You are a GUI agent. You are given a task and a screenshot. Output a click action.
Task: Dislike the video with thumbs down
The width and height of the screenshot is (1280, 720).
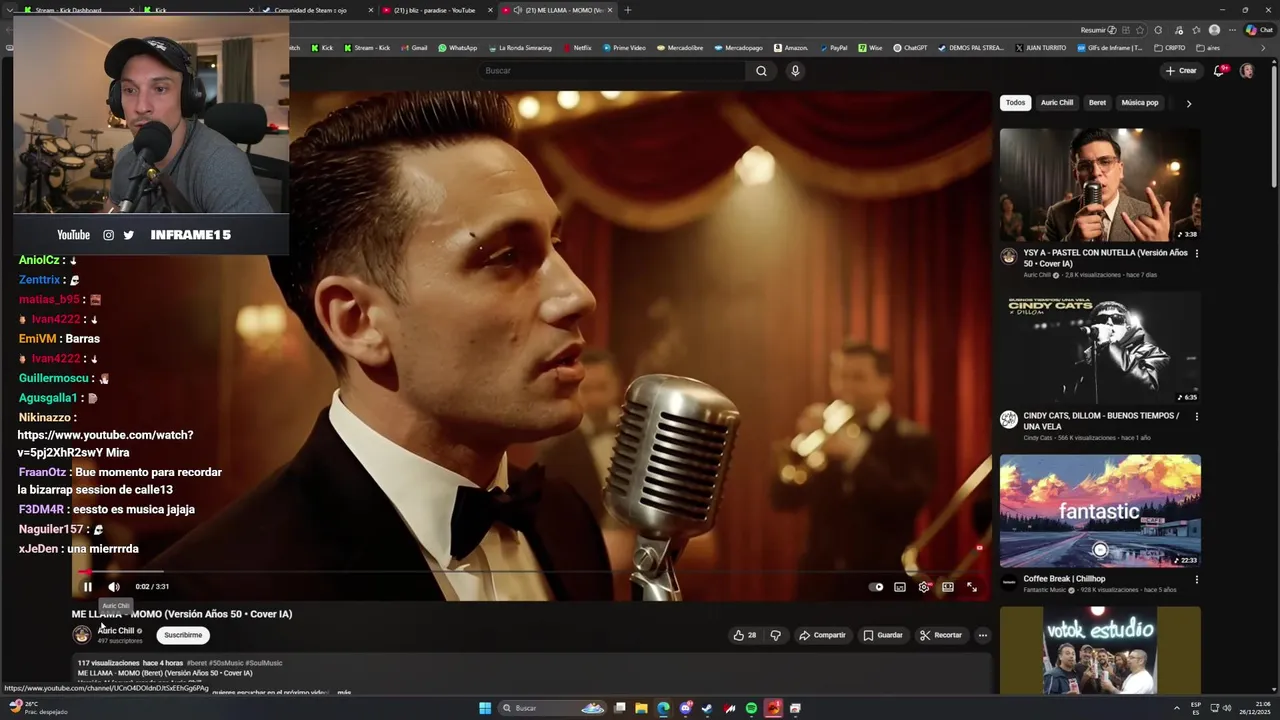click(x=775, y=635)
